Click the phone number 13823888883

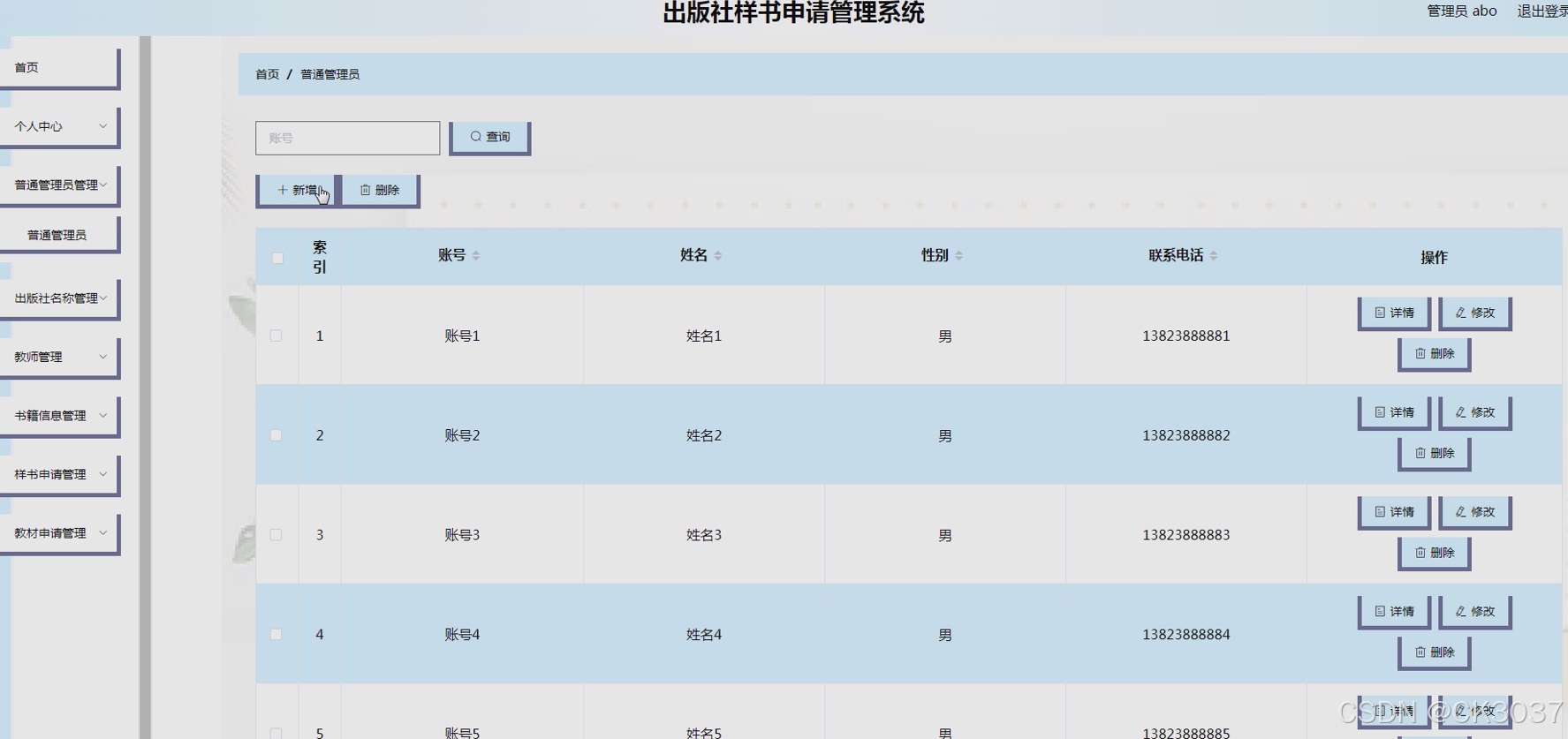tap(1185, 535)
